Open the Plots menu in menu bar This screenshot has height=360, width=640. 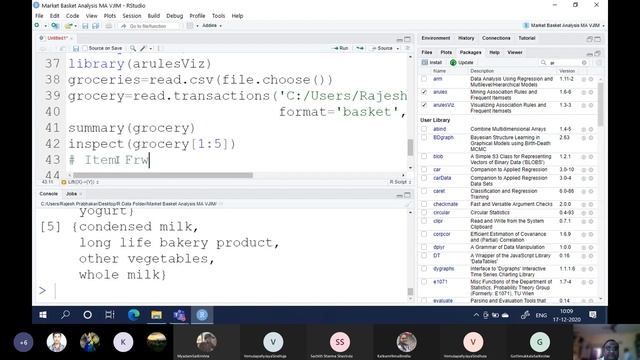click(x=109, y=16)
